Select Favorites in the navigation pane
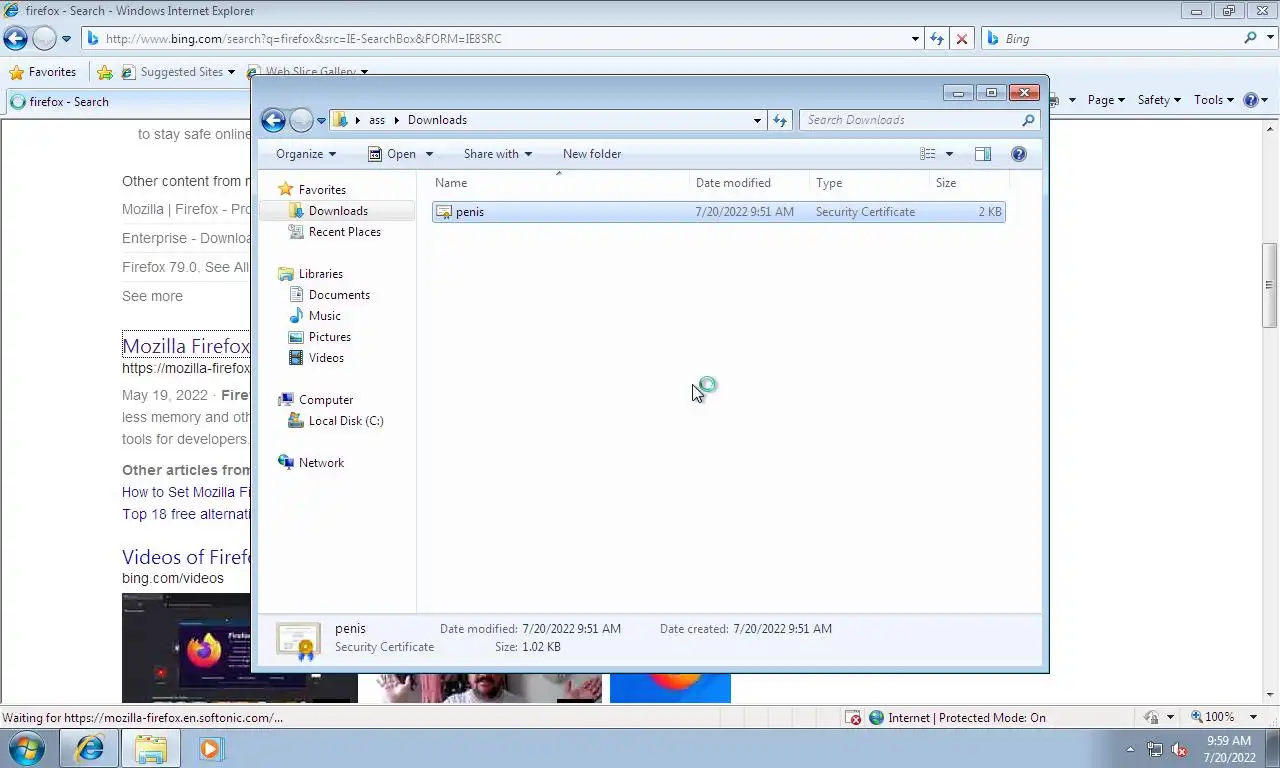 [322, 190]
